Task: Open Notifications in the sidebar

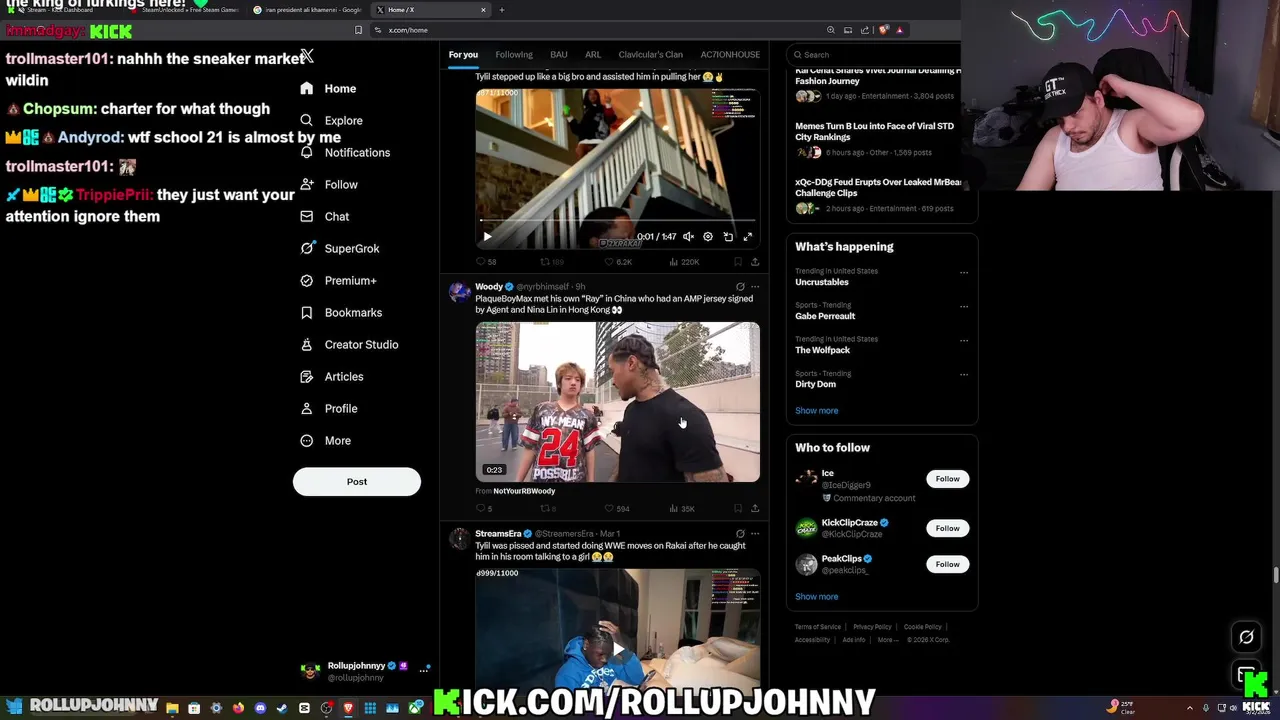Action: 345,152
